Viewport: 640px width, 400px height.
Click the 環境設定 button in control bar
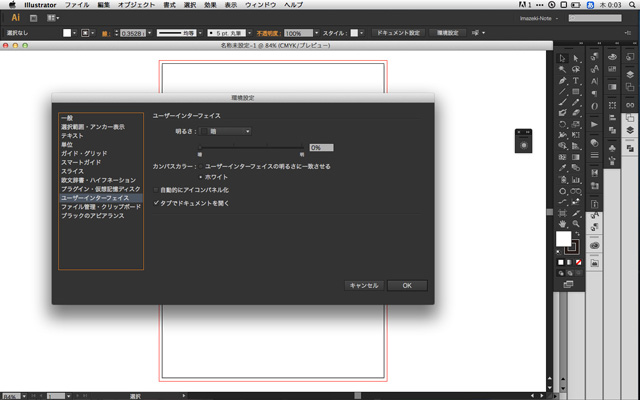pyautogui.click(x=448, y=33)
